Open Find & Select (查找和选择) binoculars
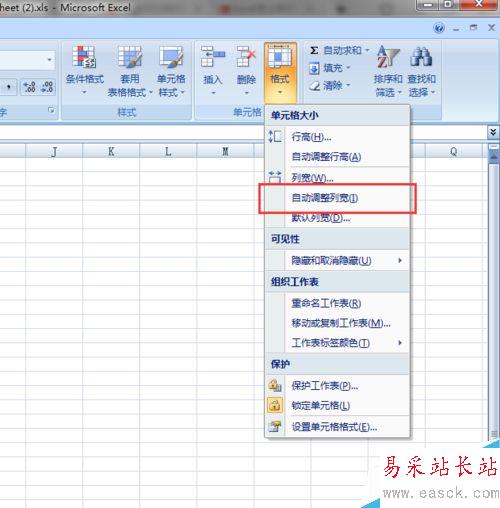The height and width of the screenshot is (508, 500). coord(421,71)
